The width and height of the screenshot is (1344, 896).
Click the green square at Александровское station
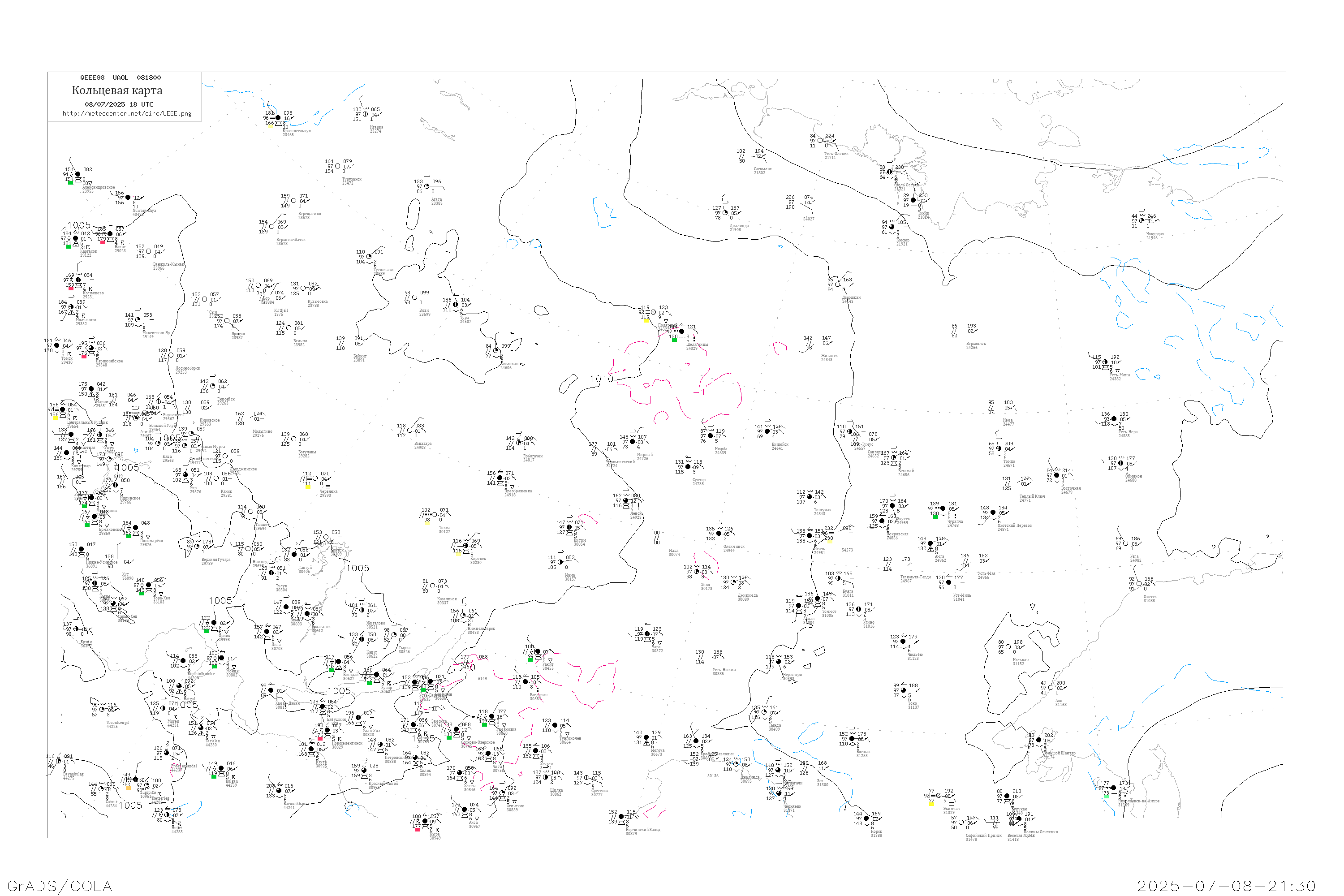70,183
